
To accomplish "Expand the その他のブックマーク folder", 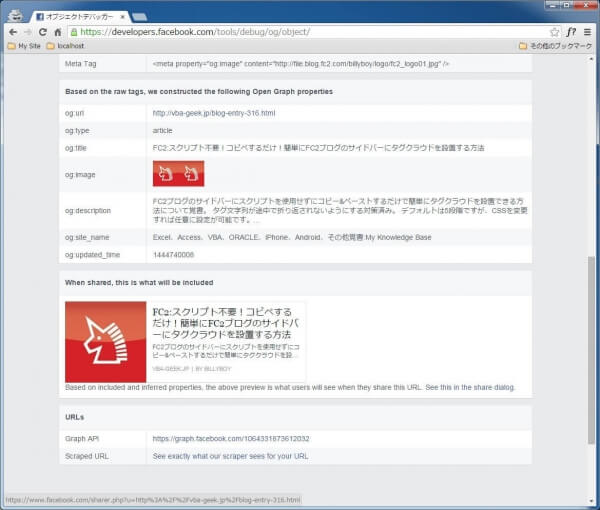I will pos(555,46).
